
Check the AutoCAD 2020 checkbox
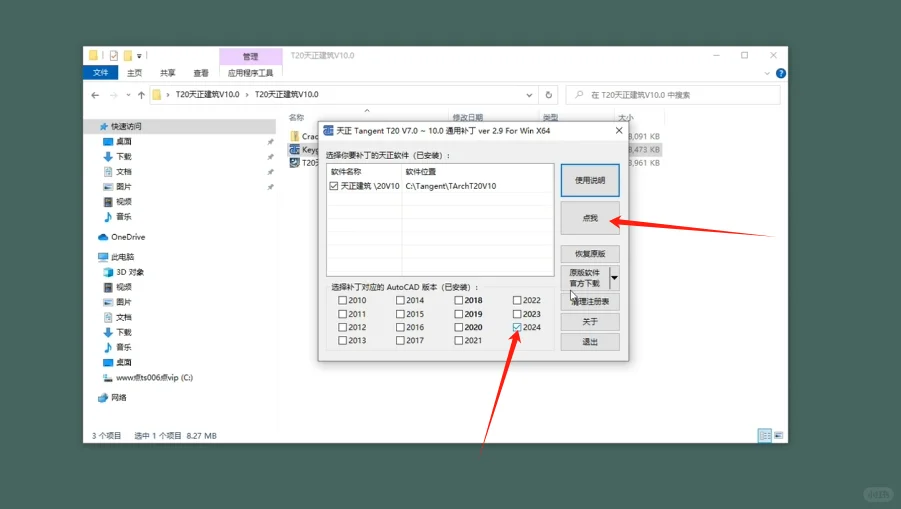[x=459, y=327]
